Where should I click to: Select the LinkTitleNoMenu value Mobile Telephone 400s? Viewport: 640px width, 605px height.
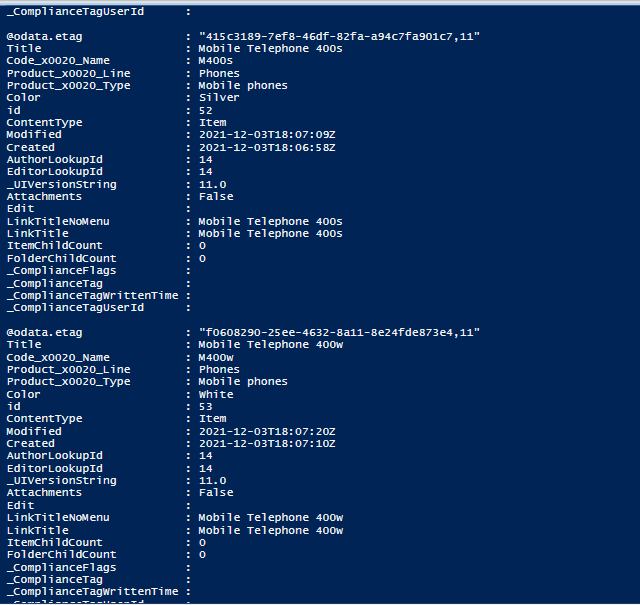click(x=270, y=221)
